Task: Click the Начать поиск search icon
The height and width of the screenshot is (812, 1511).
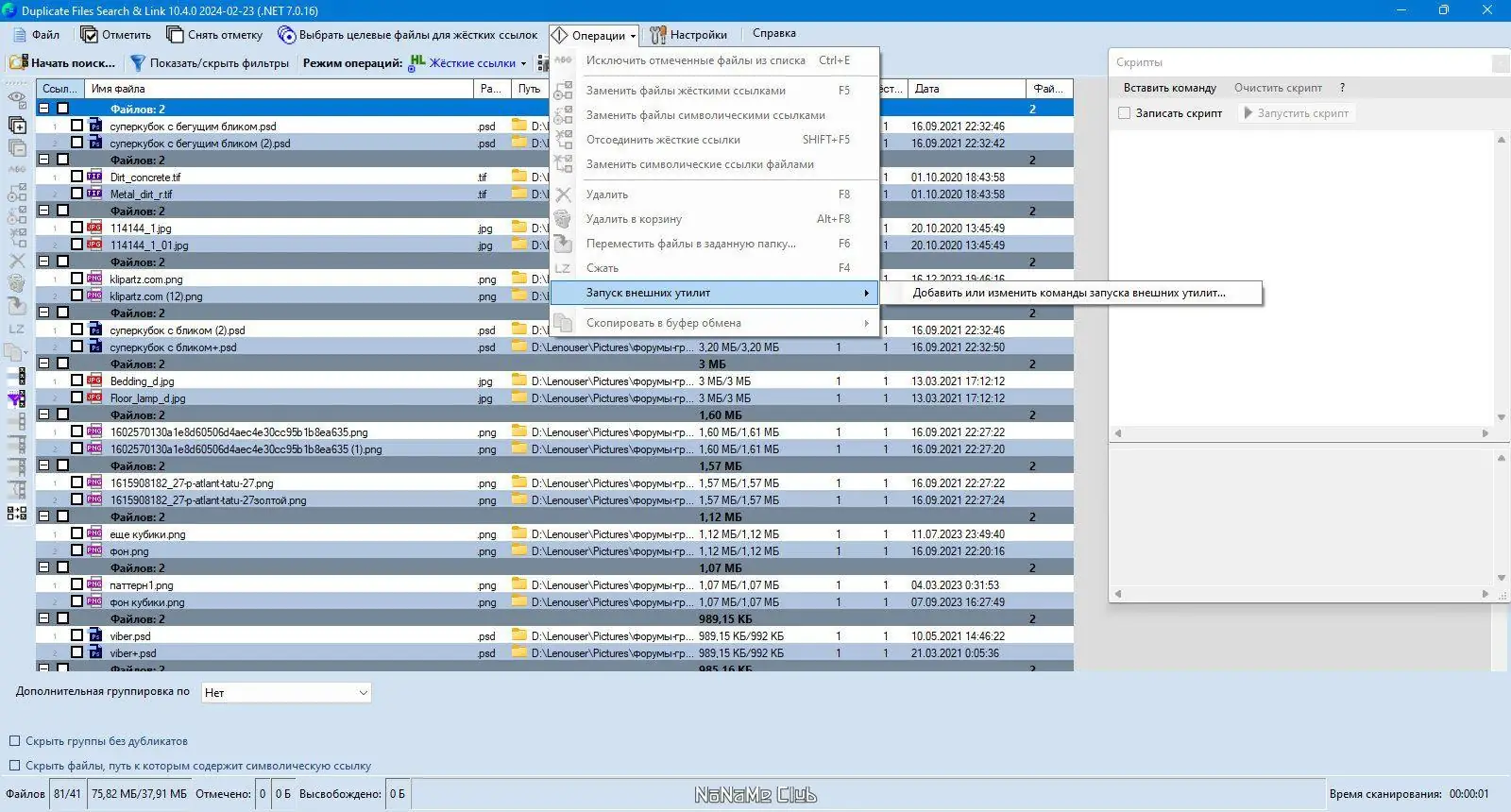Action: 18,63
